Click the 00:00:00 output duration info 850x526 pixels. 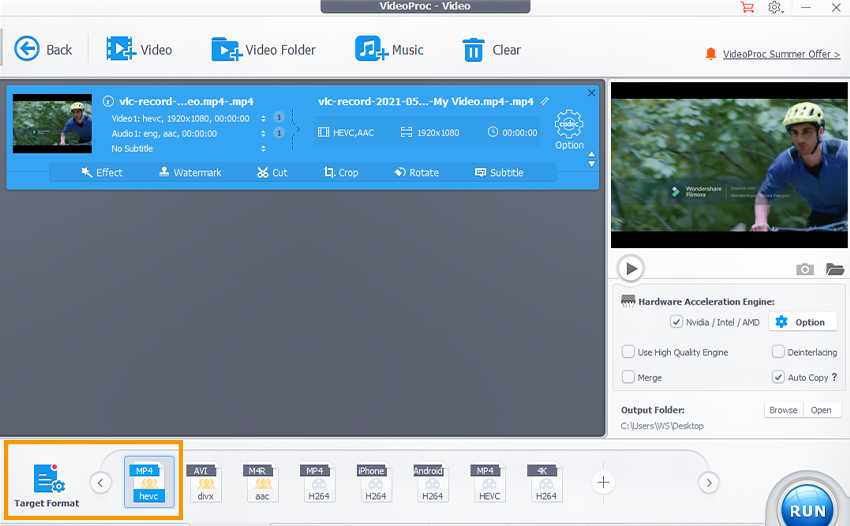coord(512,132)
